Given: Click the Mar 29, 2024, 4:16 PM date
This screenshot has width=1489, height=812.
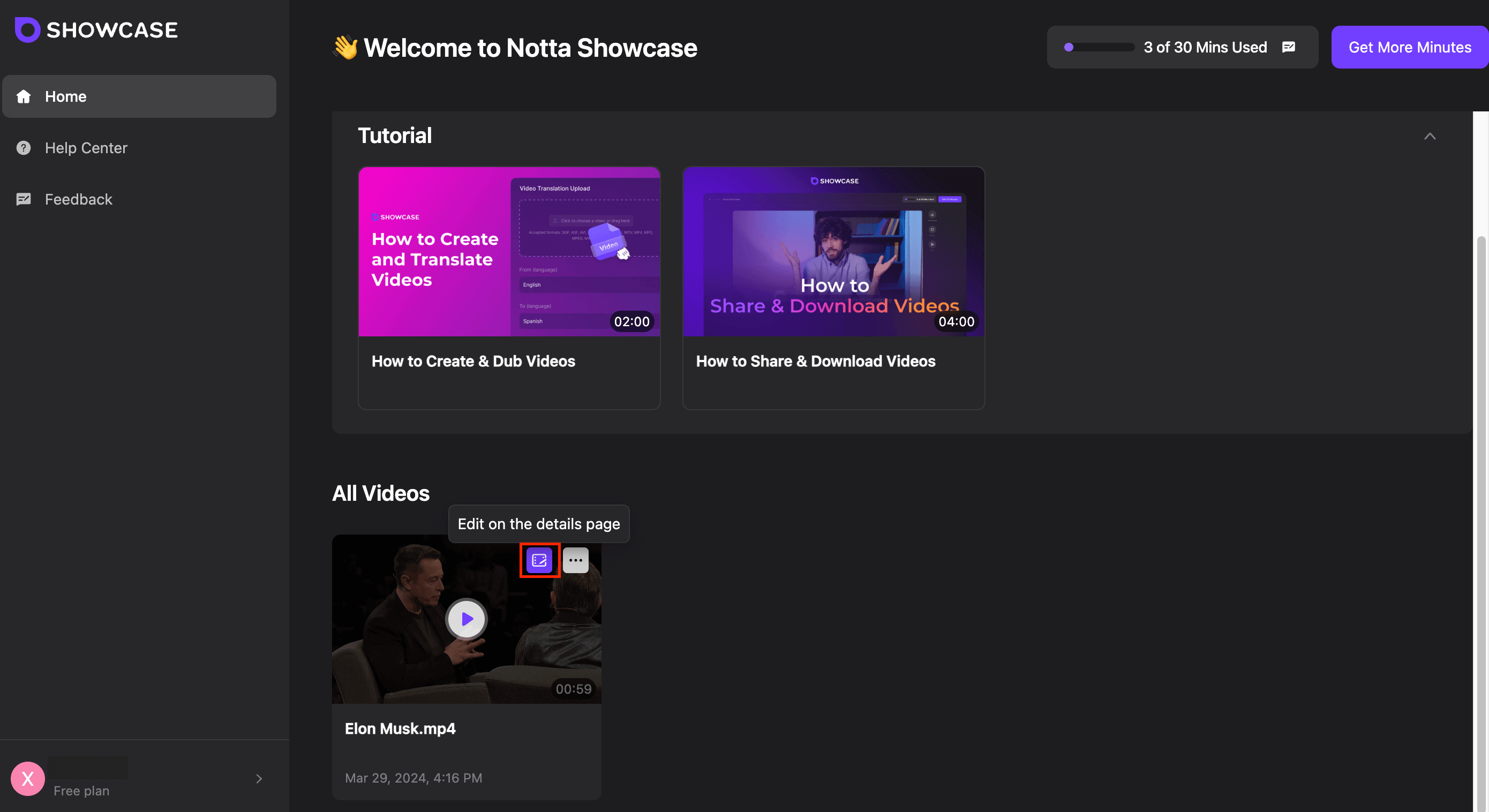Looking at the screenshot, I should coord(413,778).
